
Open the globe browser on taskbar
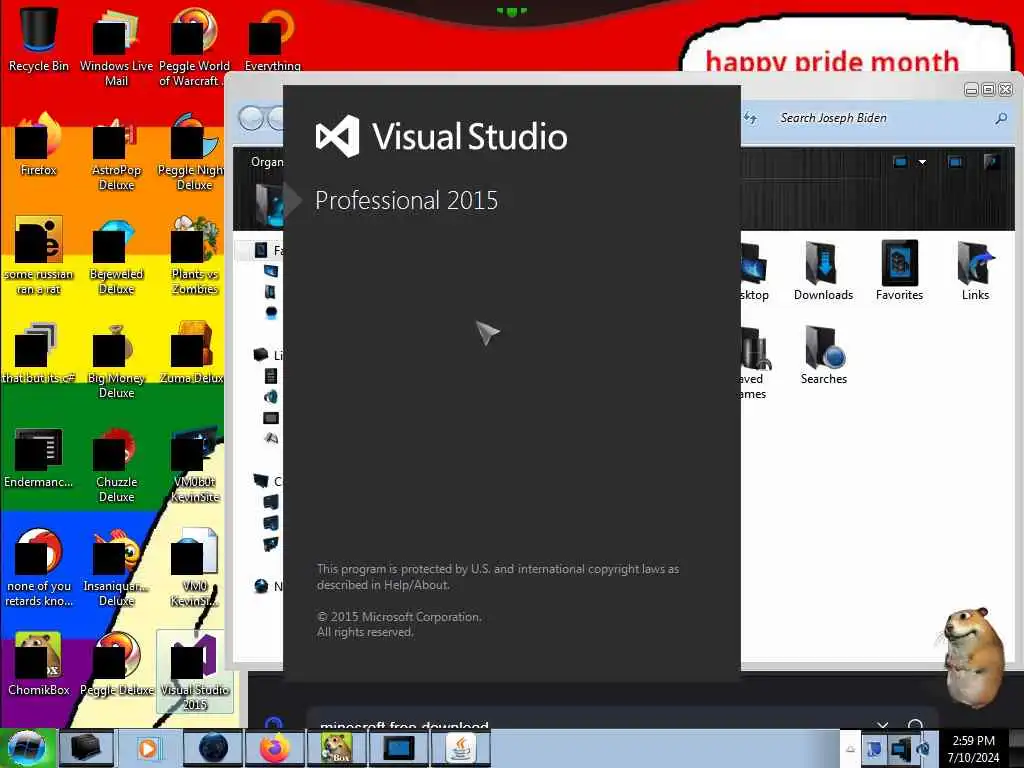[x=213, y=748]
